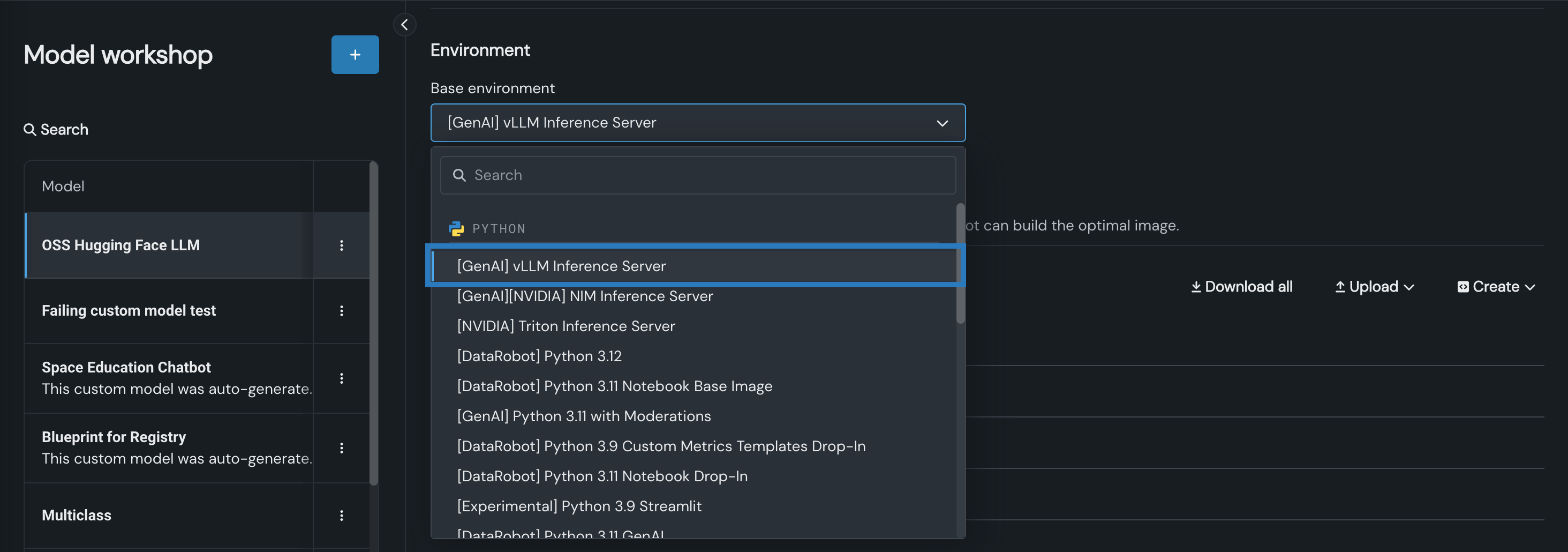Open the actions menu for Blueprint for Registry
The image size is (1568, 552).
(x=342, y=448)
